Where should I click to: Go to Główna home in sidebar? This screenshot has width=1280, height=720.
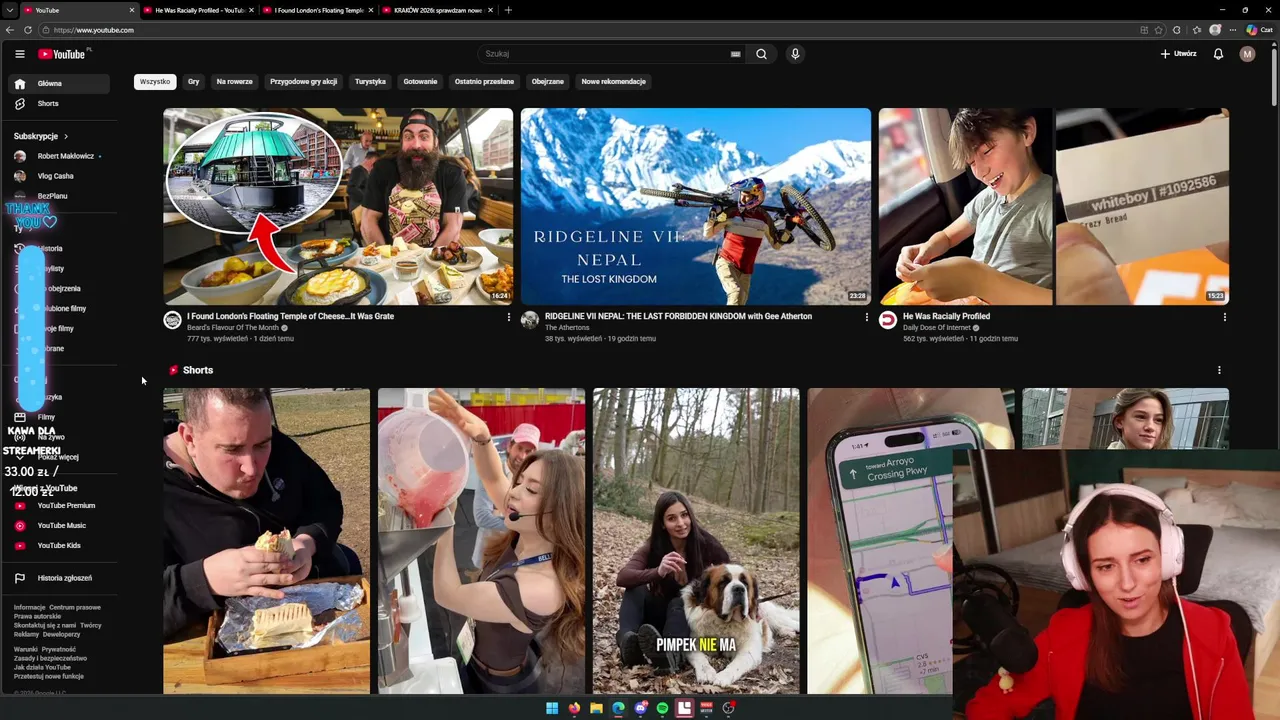pyautogui.click(x=59, y=84)
